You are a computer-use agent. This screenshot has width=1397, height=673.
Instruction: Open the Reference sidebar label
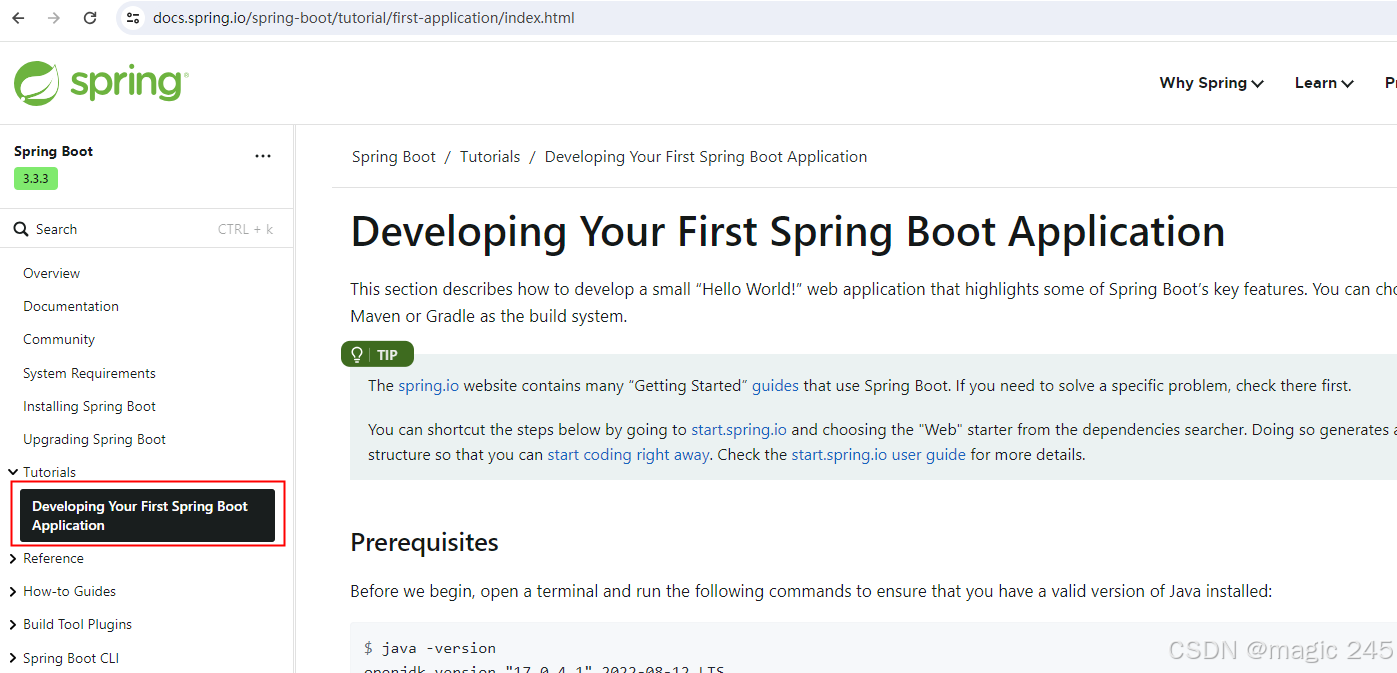pyautogui.click(x=54, y=558)
